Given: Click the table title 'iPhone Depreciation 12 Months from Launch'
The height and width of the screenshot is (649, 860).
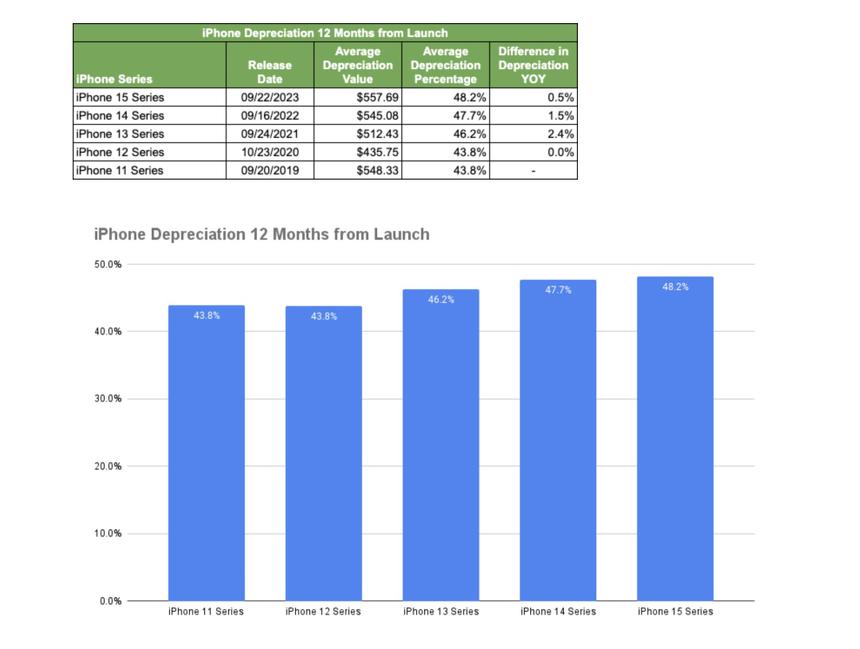Looking at the screenshot, I should click(x=325, y=33).
